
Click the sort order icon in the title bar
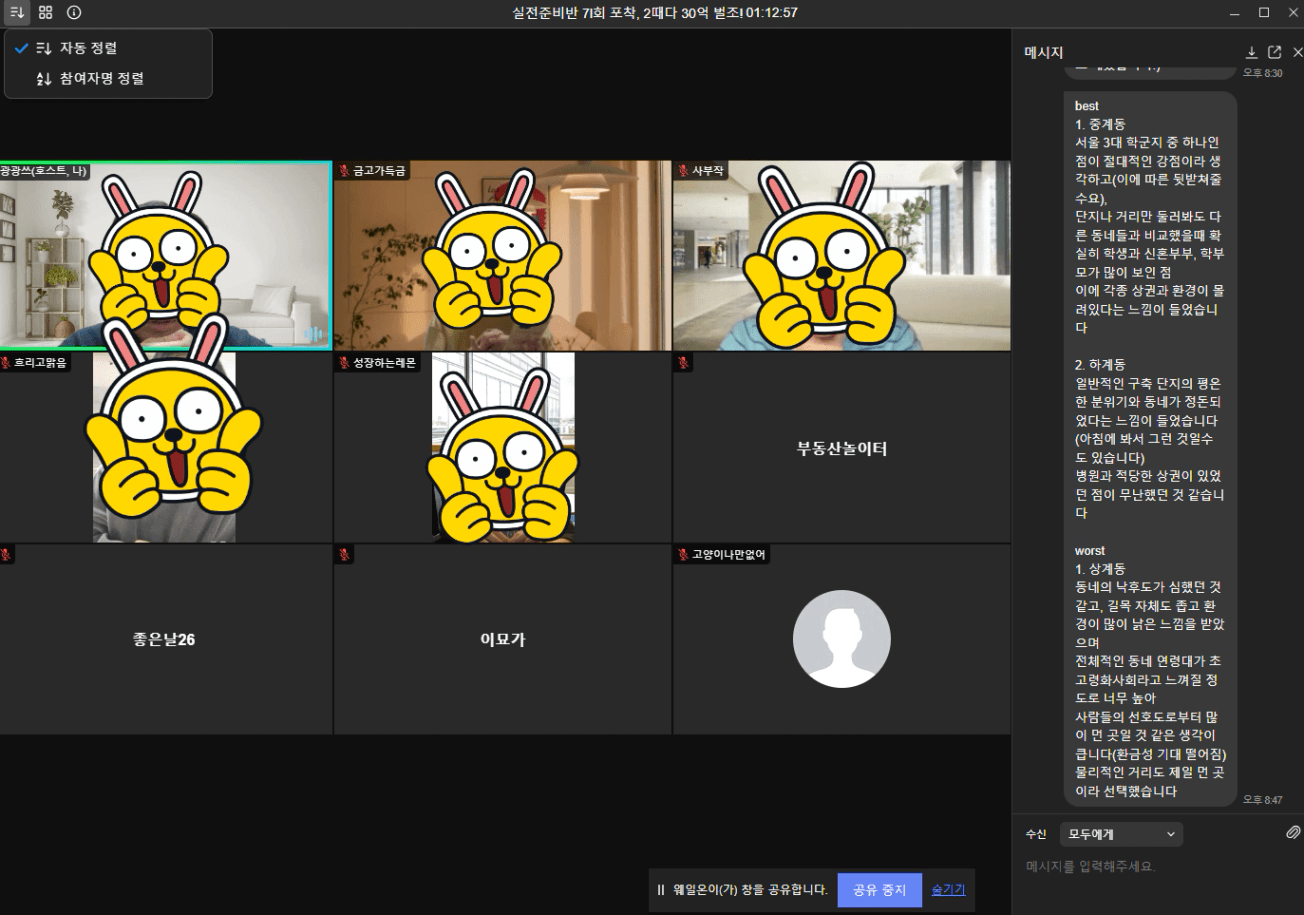coord(17,13)
